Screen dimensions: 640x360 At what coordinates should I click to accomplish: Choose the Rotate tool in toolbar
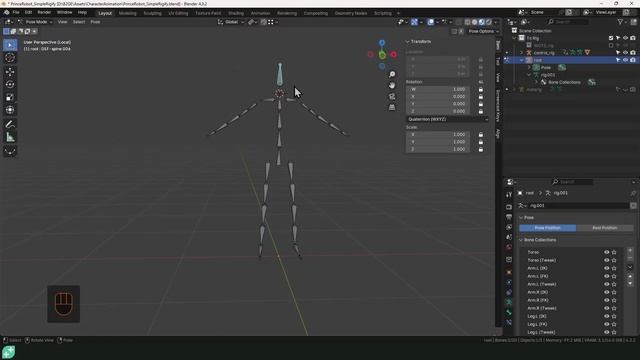(x=10, y=84)
